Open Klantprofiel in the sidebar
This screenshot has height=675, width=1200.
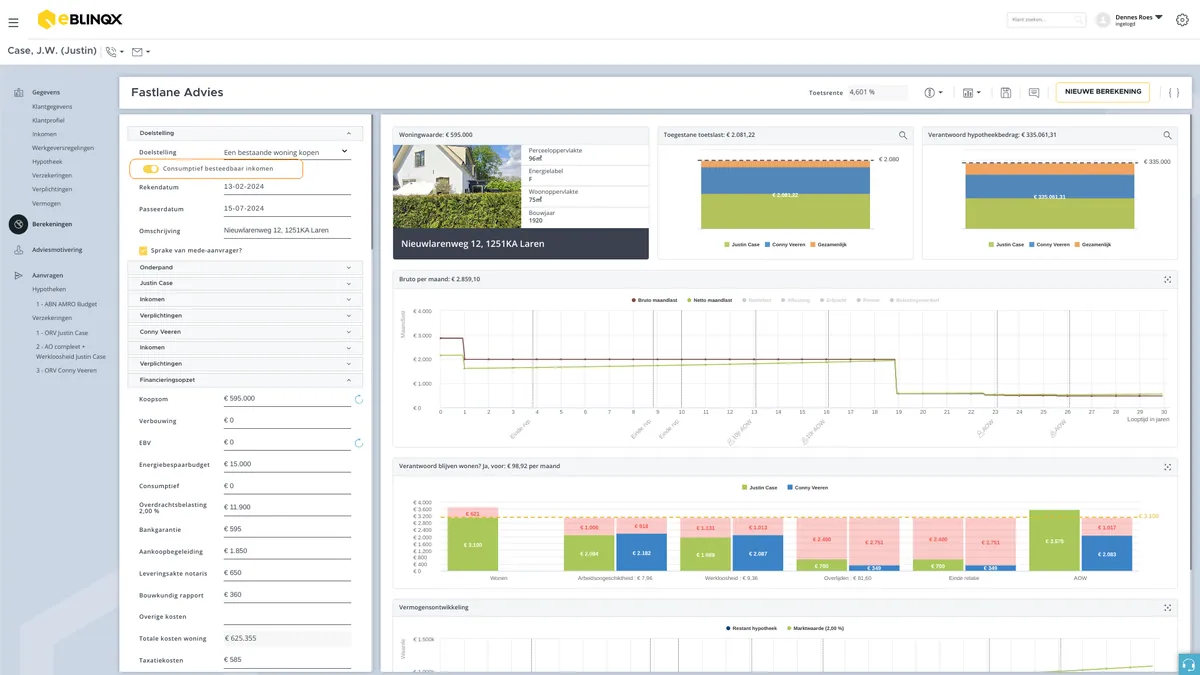pyautogui.click(x=48, y=120)
